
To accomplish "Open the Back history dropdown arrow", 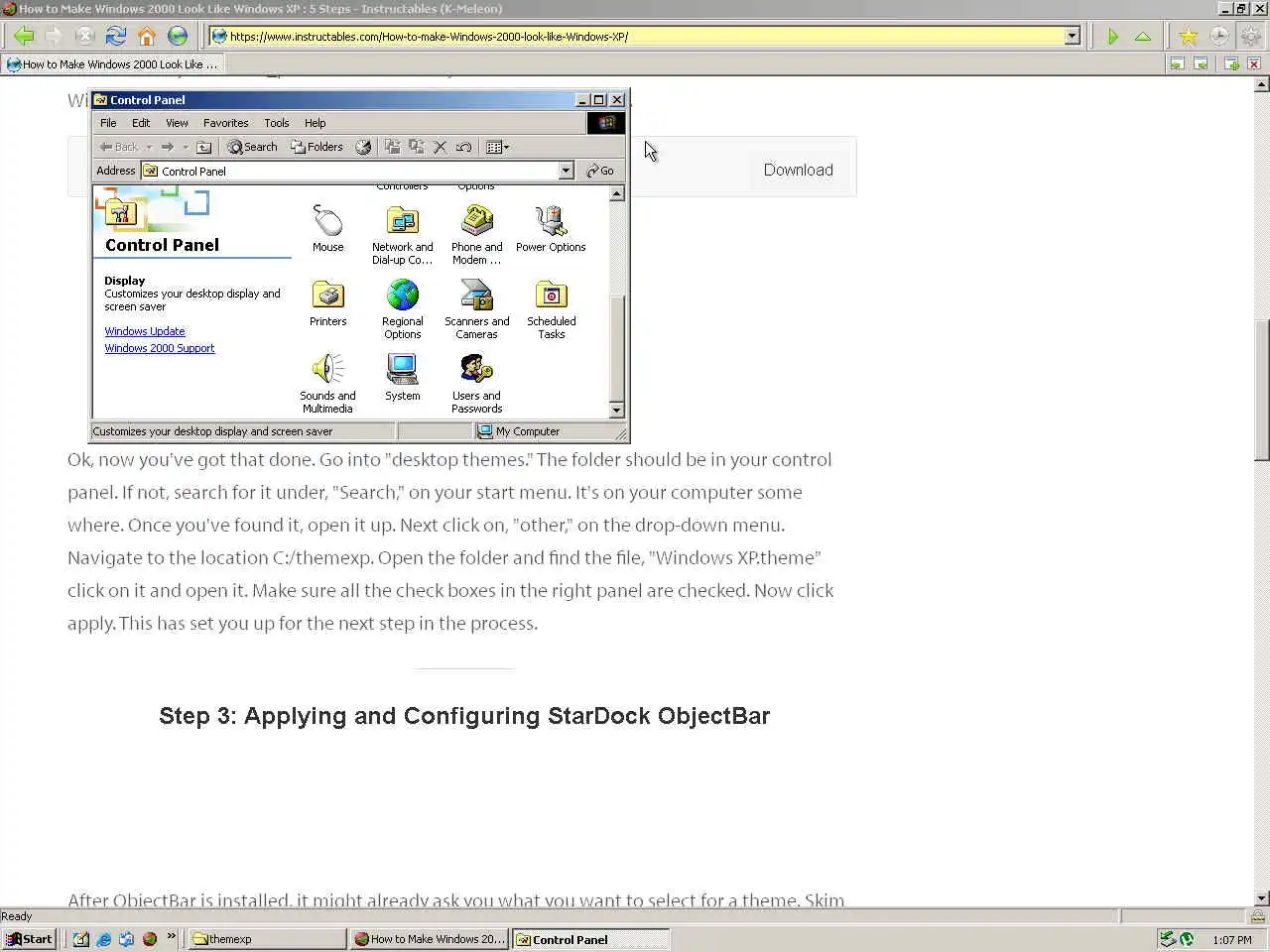I will click(149, 147).
